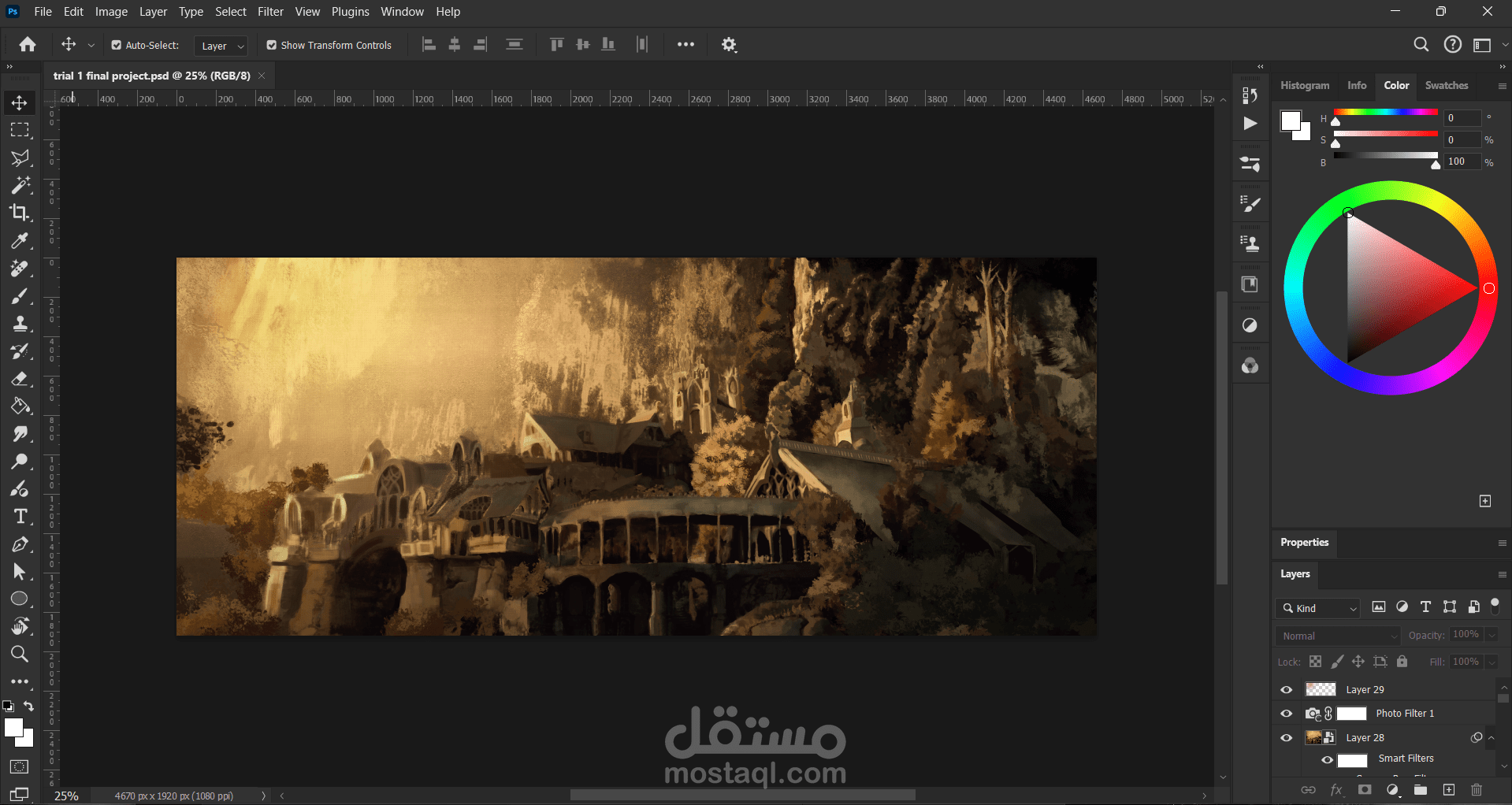The width and height of the screenshot is (1512, 805).
Task: Select the Path Selection tool
Action: (20, 572)
